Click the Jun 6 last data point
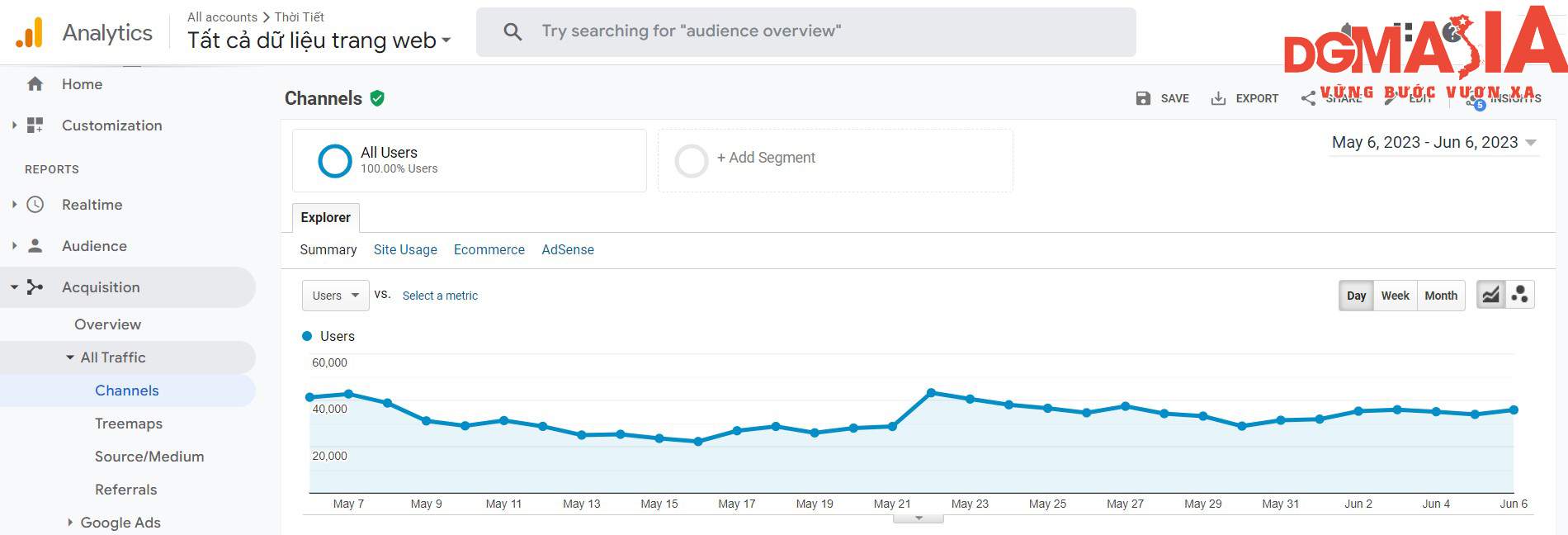 click(1514, 410)
